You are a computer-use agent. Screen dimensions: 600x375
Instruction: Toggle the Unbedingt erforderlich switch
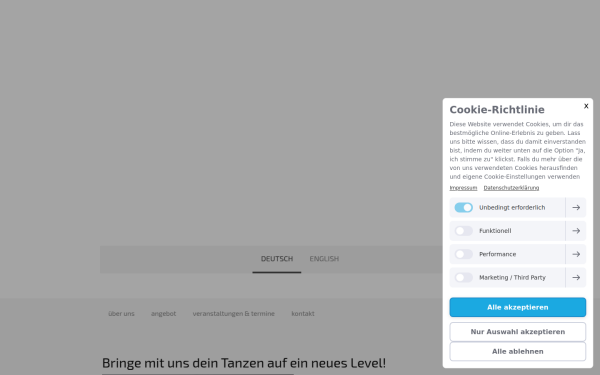point(463,207)
